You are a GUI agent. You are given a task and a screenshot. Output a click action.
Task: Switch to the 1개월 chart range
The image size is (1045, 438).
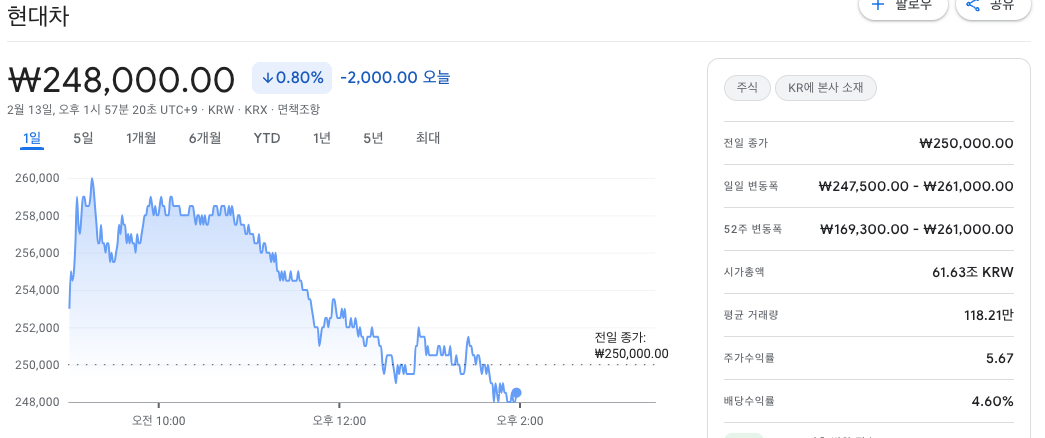tap(141, 138)
